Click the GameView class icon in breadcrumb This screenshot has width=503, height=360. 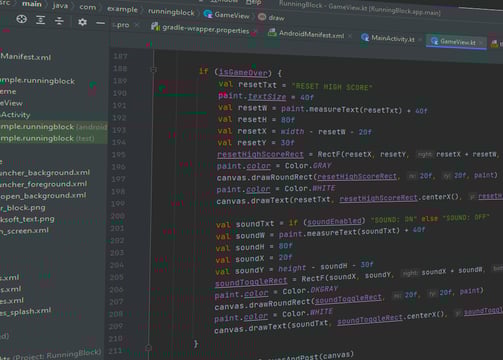(x=208, y=14)
